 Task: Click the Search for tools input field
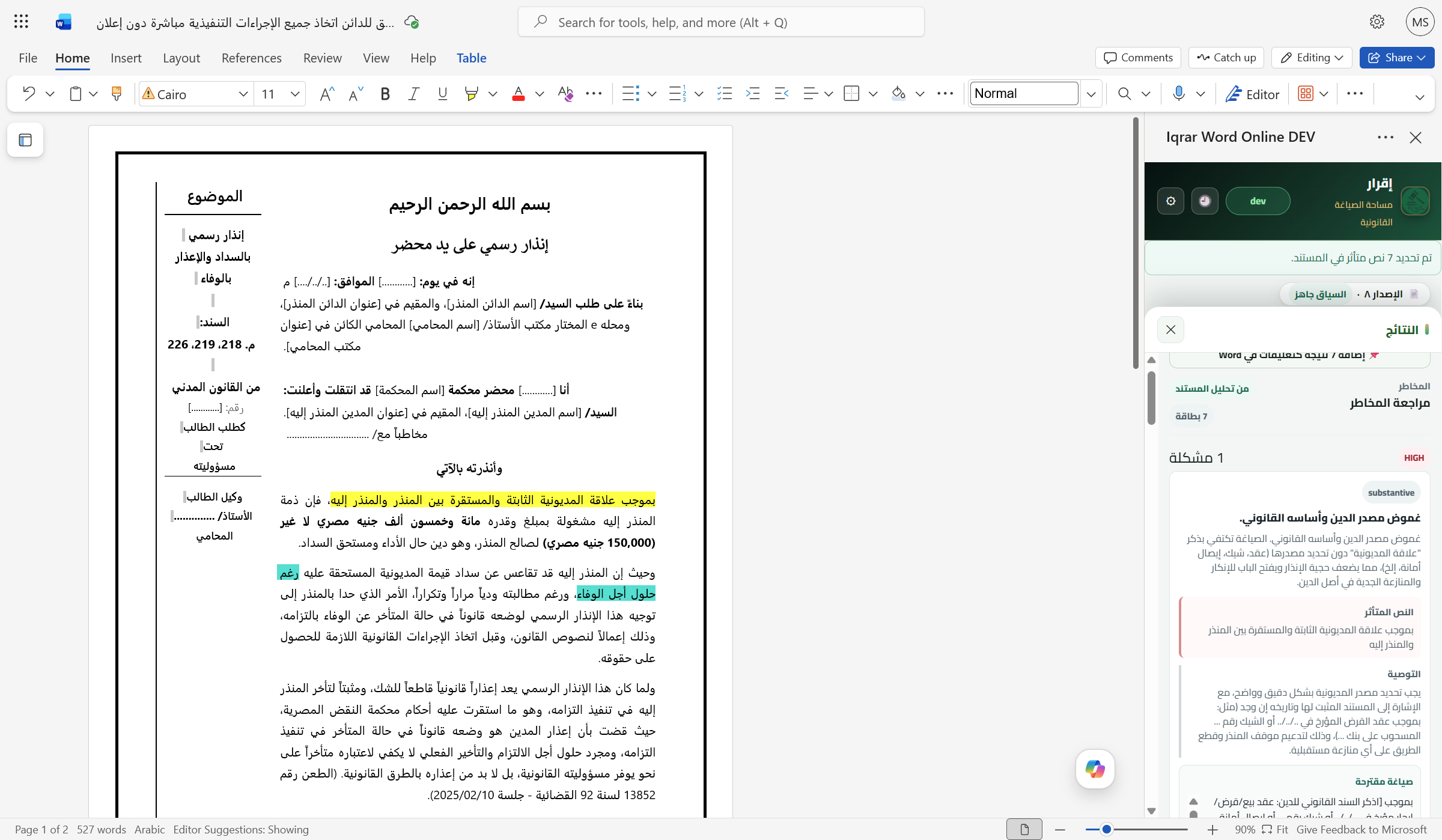pyautogui.click(x=721, y=22)
